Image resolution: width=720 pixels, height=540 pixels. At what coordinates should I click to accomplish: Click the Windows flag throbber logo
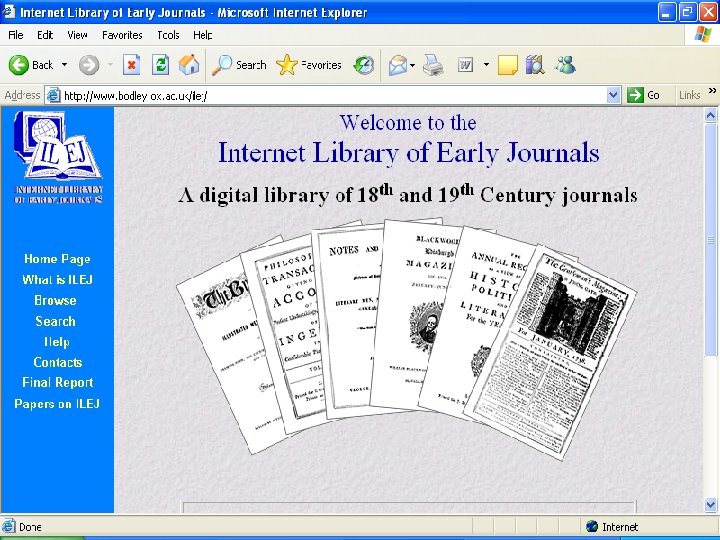click(x=703, y=34)
